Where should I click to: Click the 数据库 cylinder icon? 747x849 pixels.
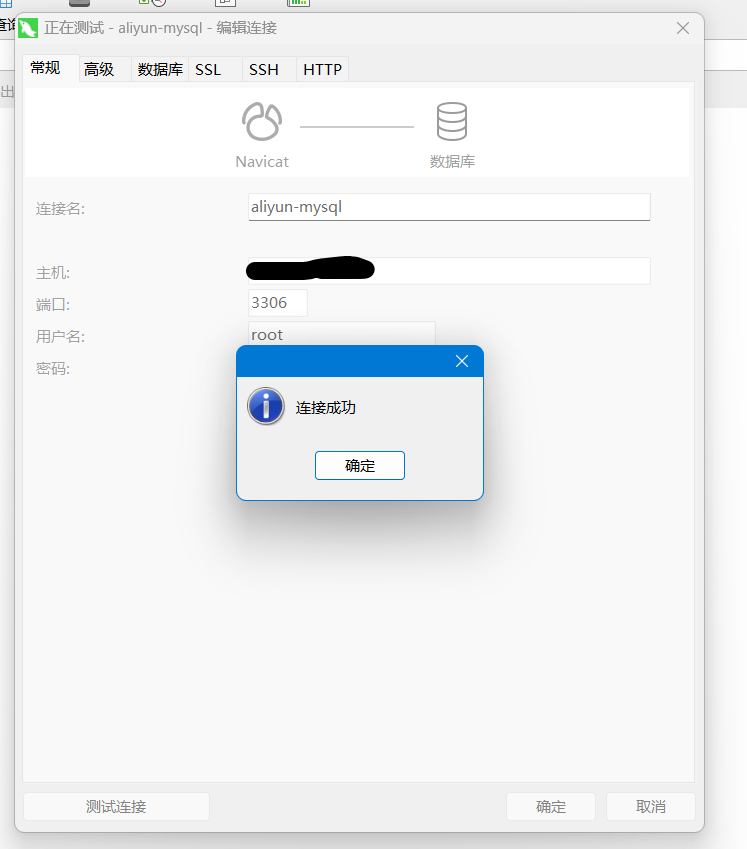[x=452, y=121]
